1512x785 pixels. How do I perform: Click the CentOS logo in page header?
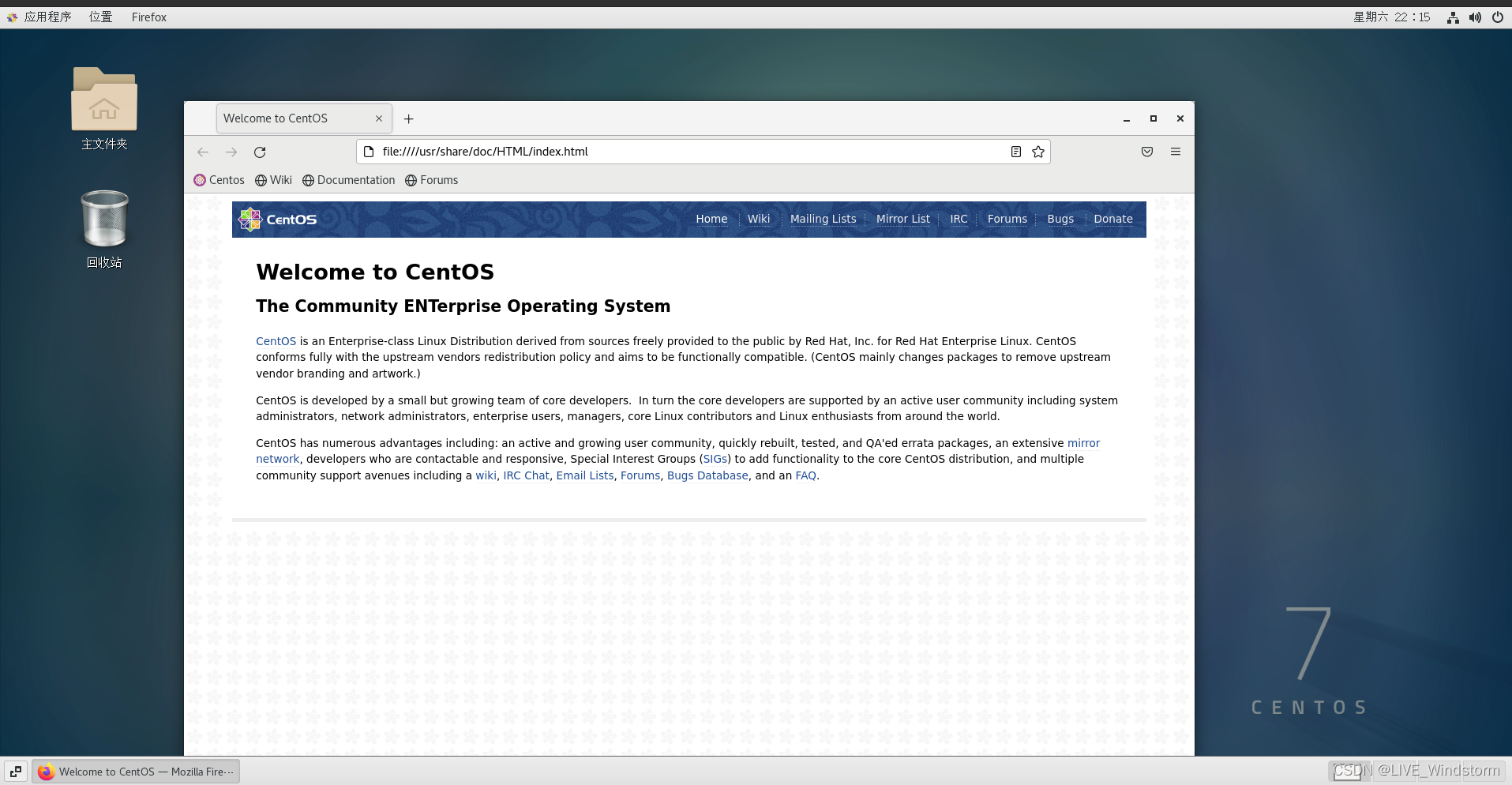pyautogui.click(x=278, y=220)
